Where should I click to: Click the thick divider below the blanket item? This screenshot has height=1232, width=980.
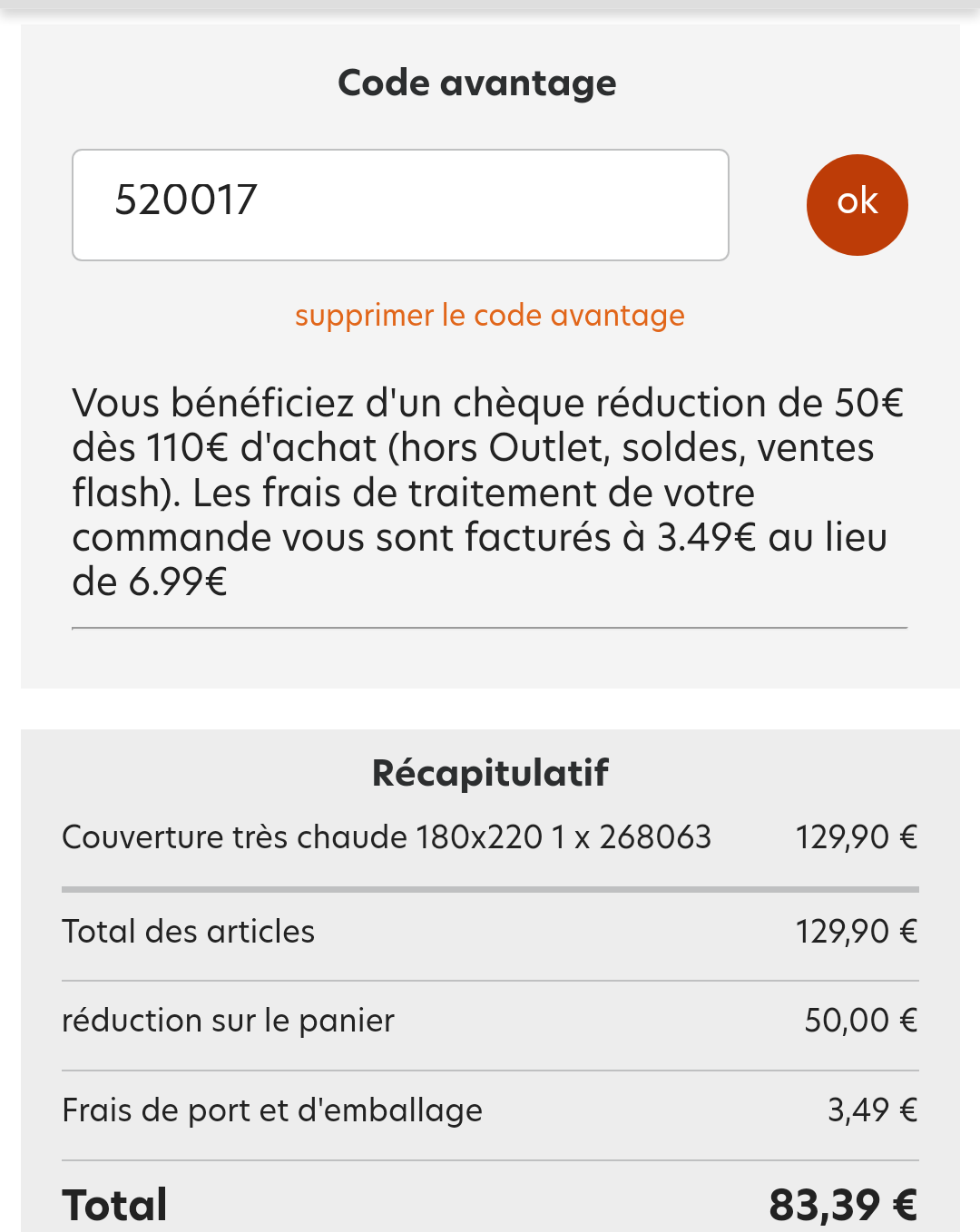coord(490,890)
